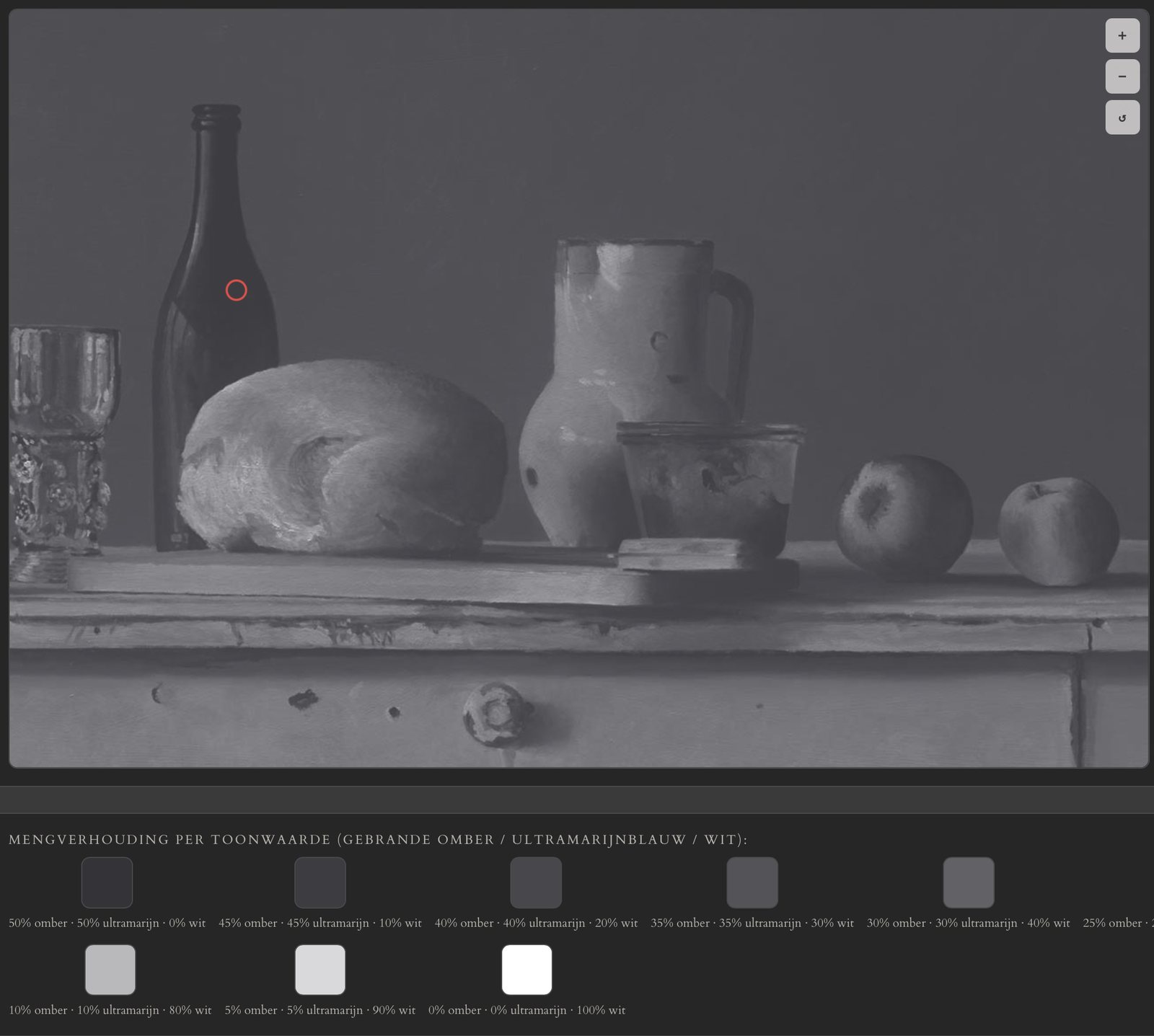The width and height of the screenshot is (1154, 1036).
Task: Zoom out with the minus button
Action: 1122,76
